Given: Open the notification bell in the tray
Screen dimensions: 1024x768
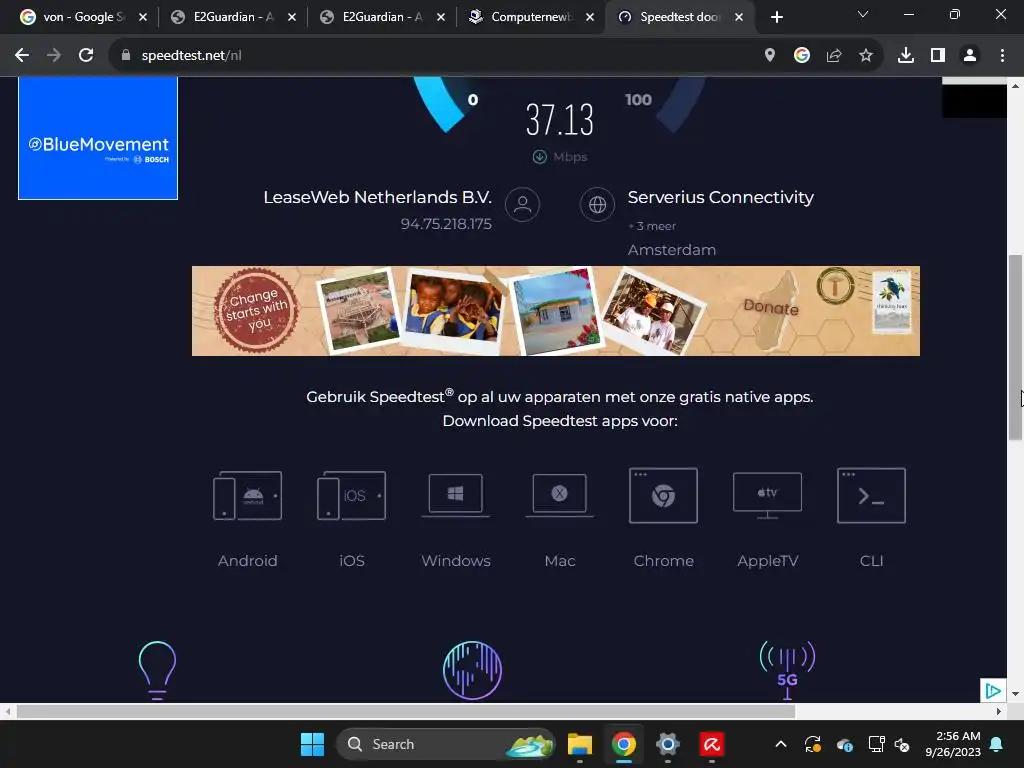Looking at the screenshot, I should [x=997, y=744].
